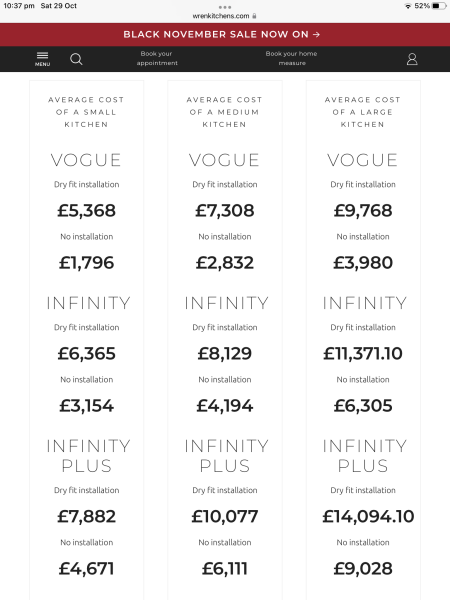Viewport: 450px width, 600px height.
Task: Click the search magnifier icon
Action: point(76,59)
